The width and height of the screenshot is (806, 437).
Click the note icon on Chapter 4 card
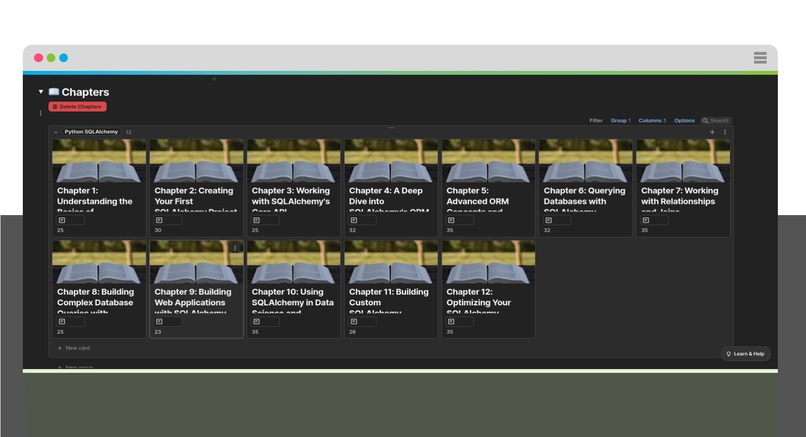[x=354, y=221]
